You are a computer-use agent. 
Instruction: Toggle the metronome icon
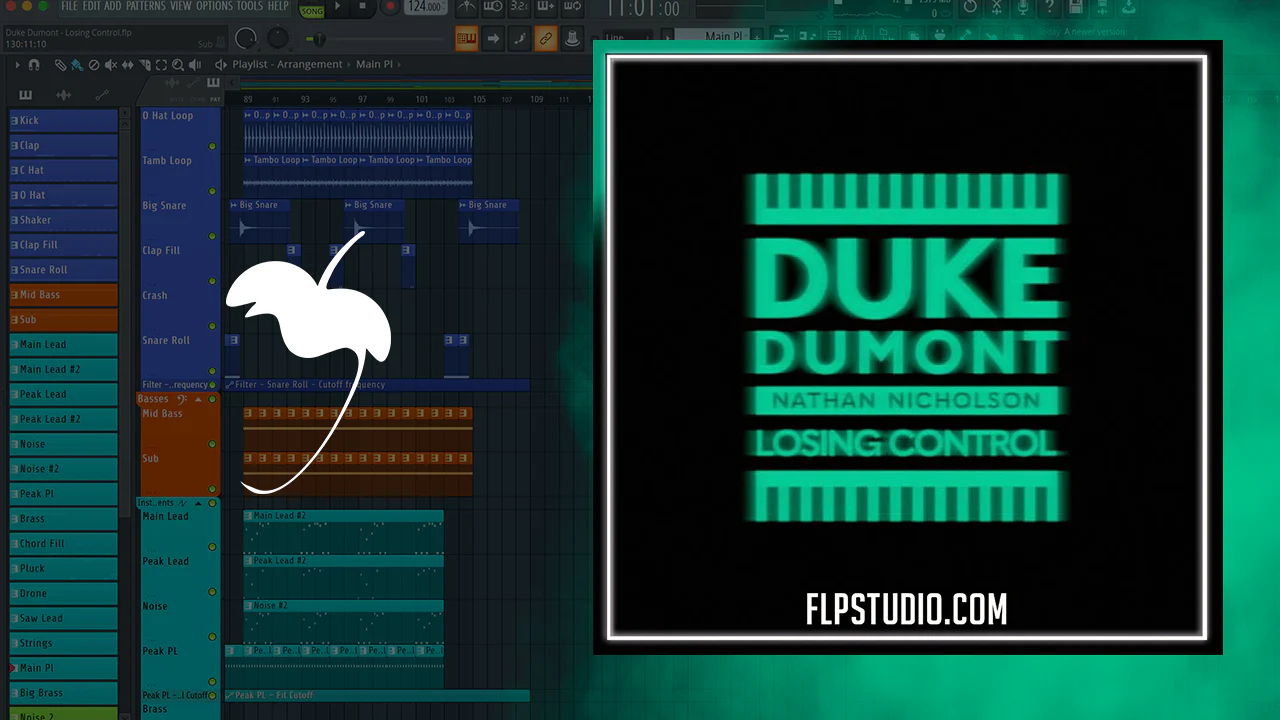[466, 8]
